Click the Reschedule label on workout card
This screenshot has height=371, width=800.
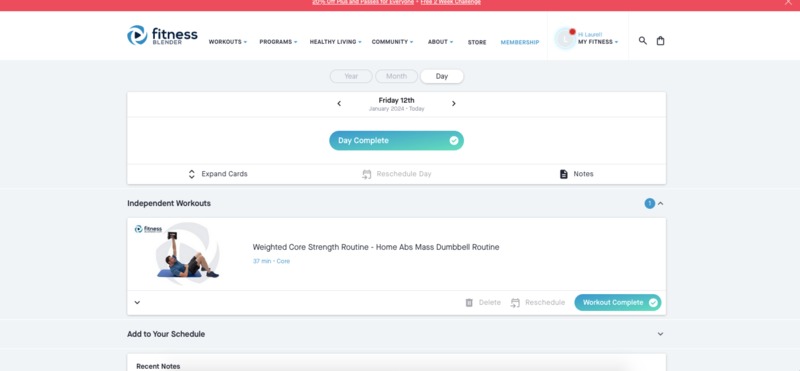tap(545, 303)
